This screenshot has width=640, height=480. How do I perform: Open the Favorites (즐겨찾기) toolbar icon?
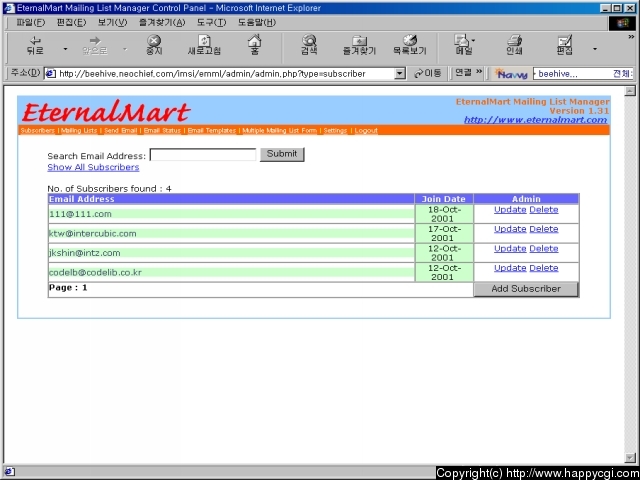[x=359, y=45]
